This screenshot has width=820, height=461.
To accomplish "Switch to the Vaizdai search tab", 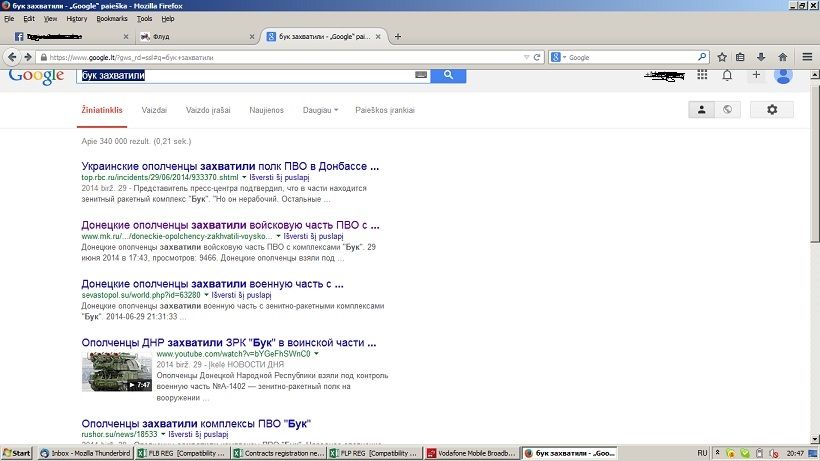I will 154,110.
